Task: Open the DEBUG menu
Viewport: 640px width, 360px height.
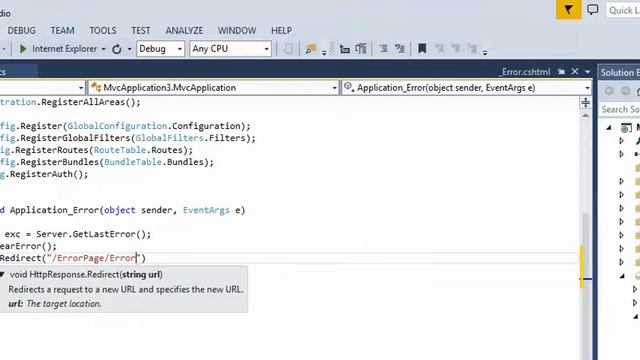Action: tap(21, 31)
